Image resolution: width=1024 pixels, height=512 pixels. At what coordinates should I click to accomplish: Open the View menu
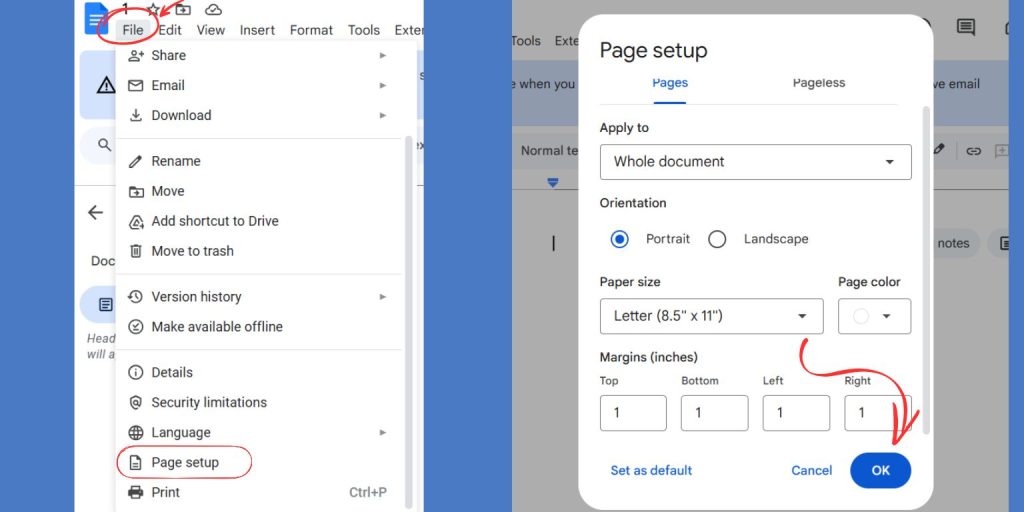pyautogui.click(x=211, y=30)
